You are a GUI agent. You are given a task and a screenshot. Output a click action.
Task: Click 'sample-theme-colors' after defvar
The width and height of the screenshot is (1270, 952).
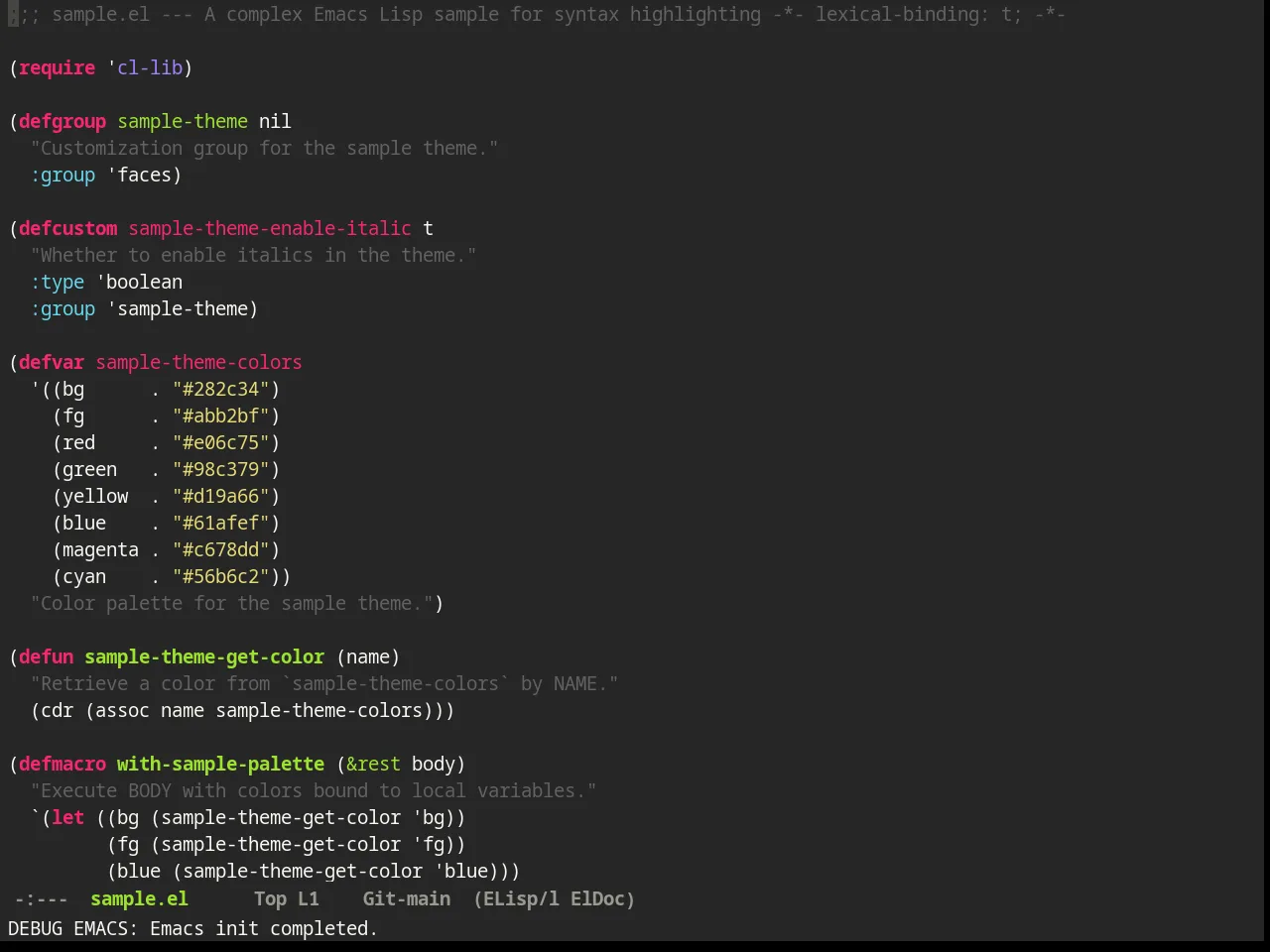(x=198, y=362)
